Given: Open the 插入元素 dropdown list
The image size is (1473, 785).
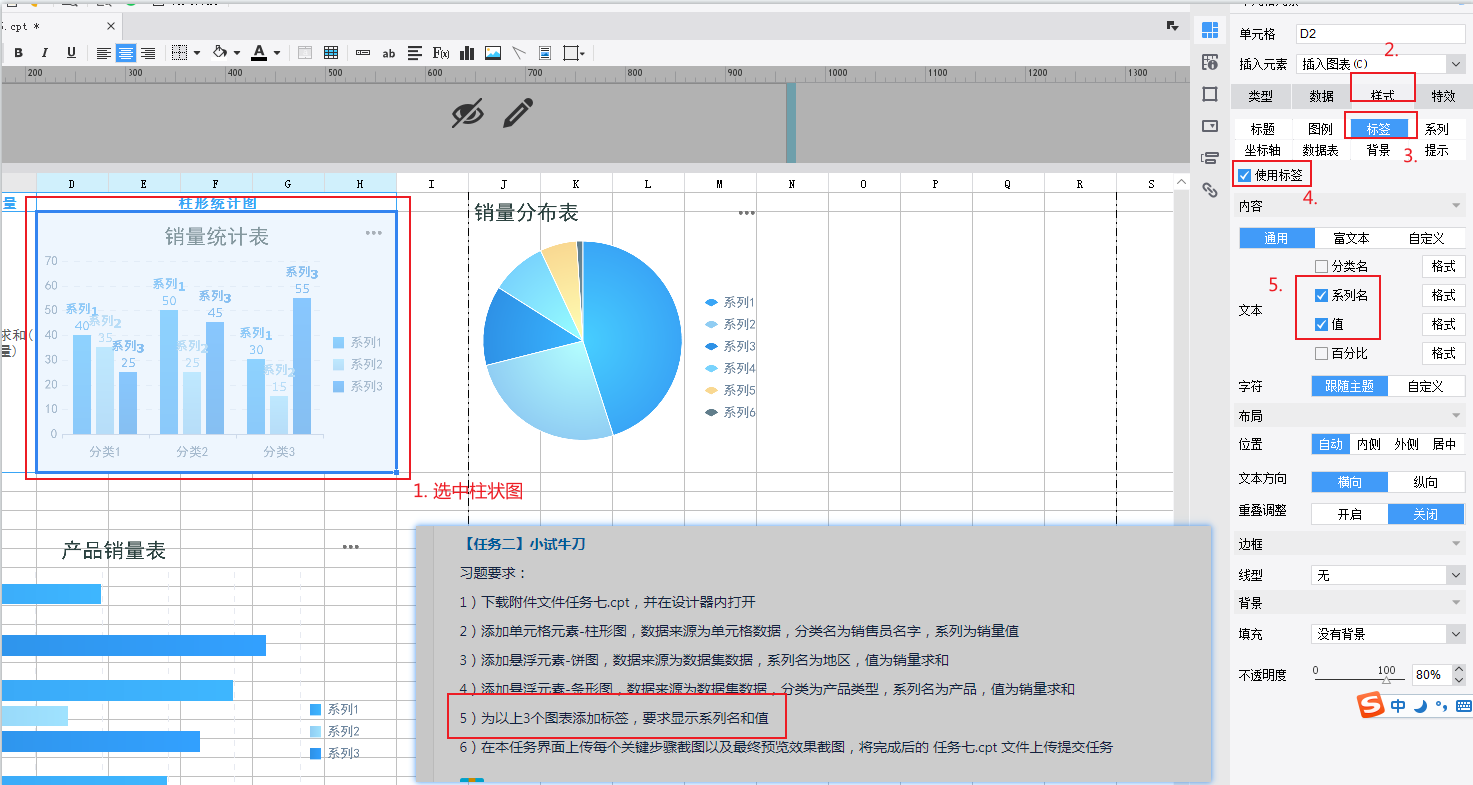Looking at the screenshot, I should pos(1454,64).
